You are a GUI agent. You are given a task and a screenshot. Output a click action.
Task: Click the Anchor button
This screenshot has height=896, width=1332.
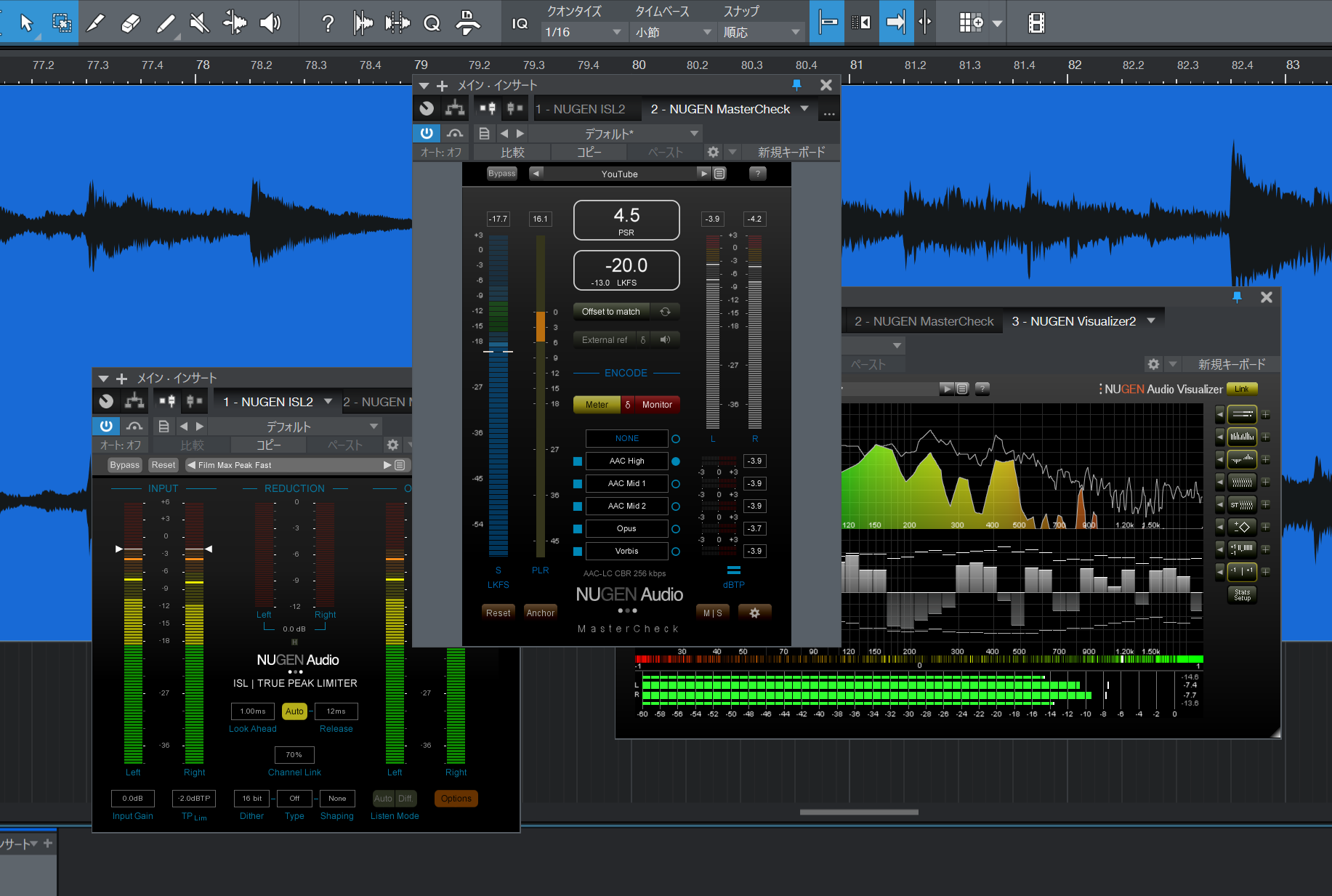(x=541, y=613)
